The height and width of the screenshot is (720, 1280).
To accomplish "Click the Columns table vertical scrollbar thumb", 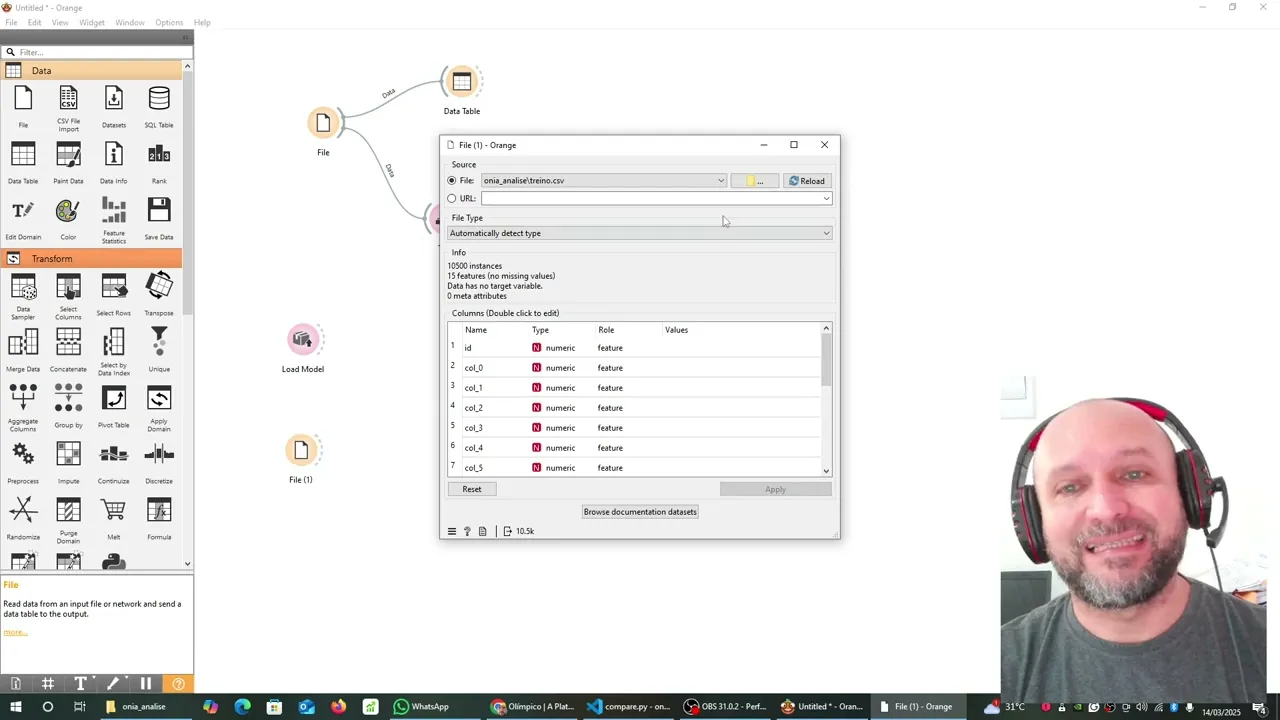I will (826, 360).
